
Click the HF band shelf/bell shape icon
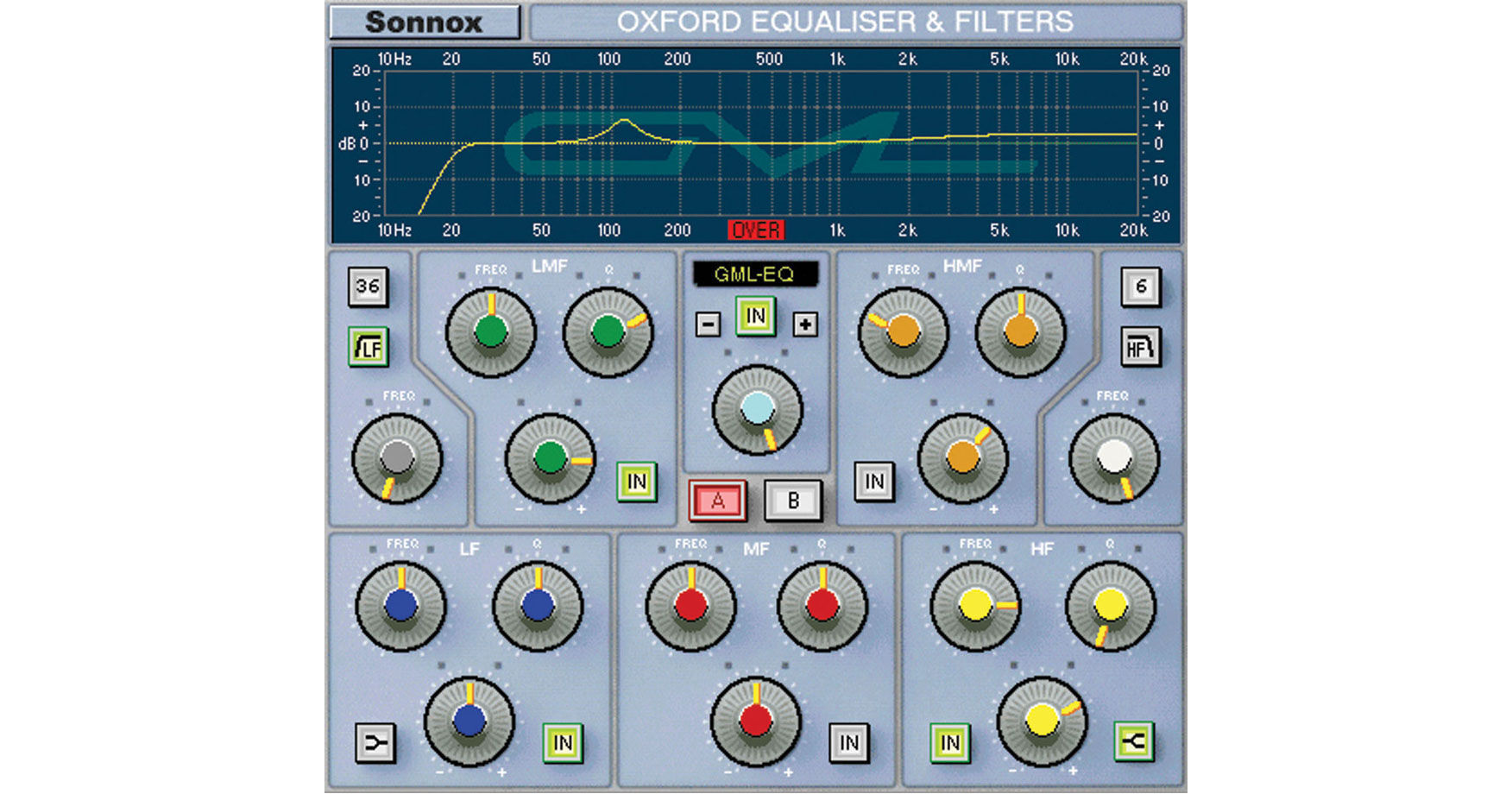[x=1133, y=741]
